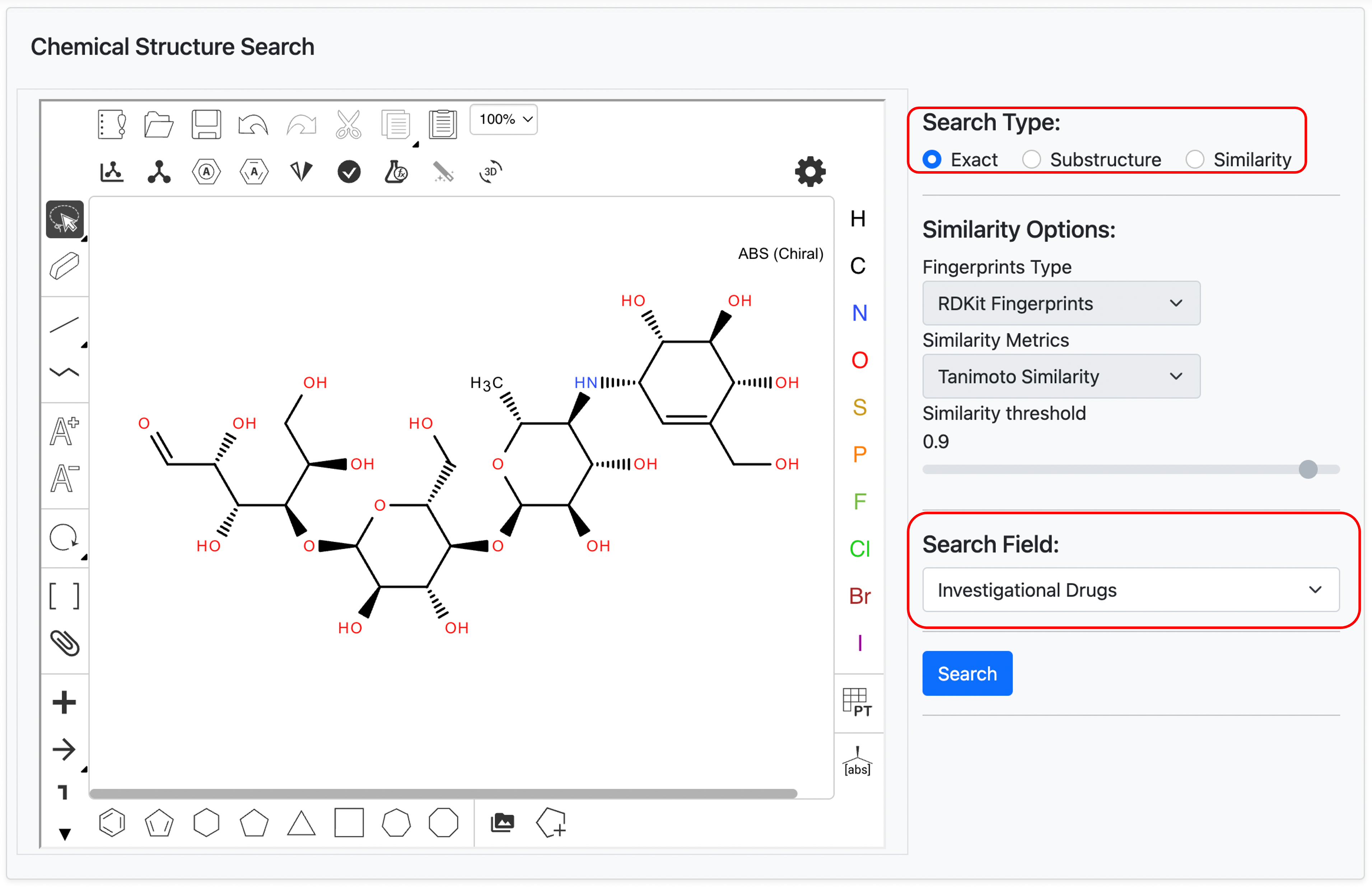Pick the Sulfur atom
The width and height of the screenshot is (1372, 888).
[859, 408]
